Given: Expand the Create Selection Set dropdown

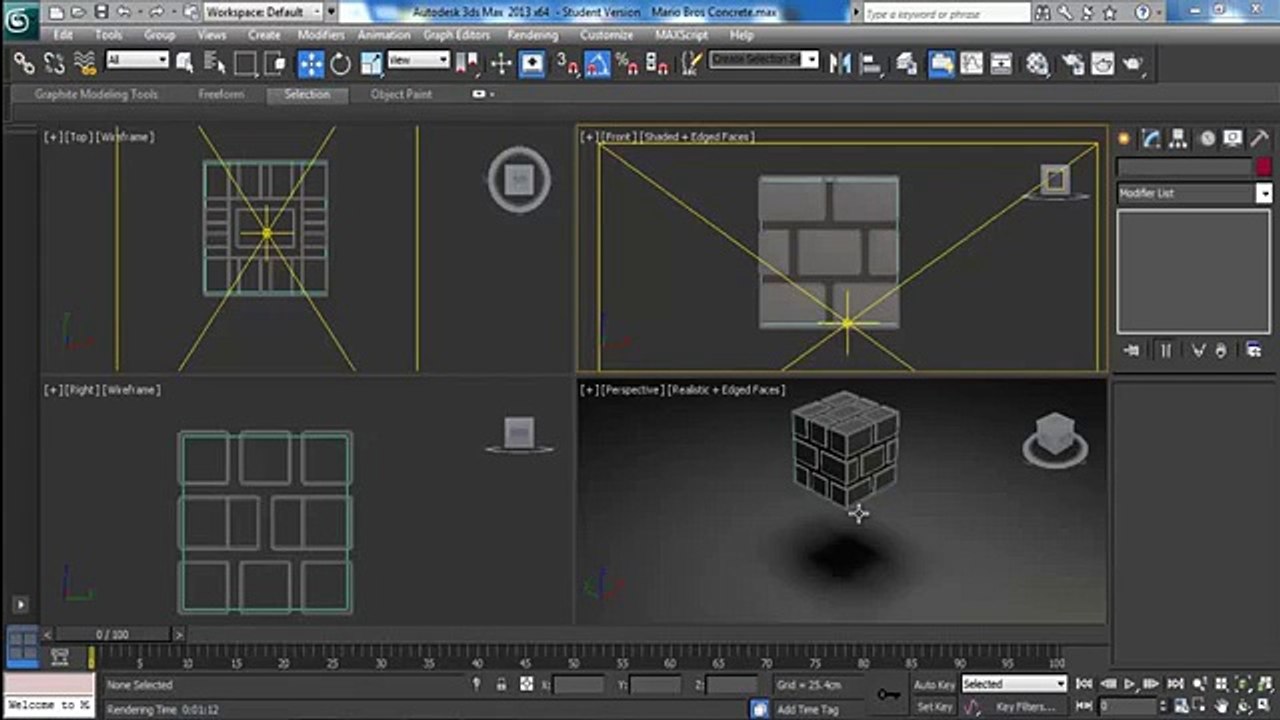Looking at the screenshot, I should (811, 60).
